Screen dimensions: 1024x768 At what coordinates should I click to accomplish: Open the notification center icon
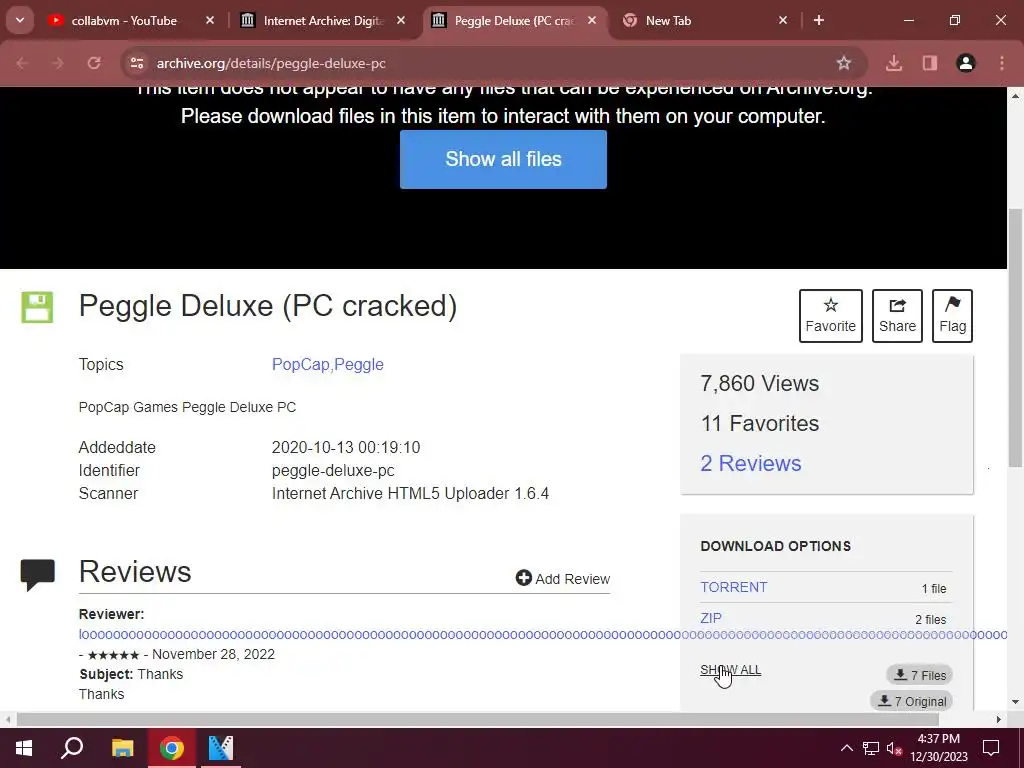(991, 748)
